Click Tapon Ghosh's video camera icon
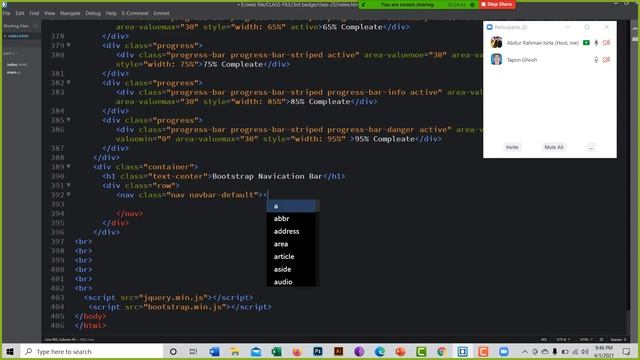Viewport: 640px width, 360px height. (x=606, y=60)
